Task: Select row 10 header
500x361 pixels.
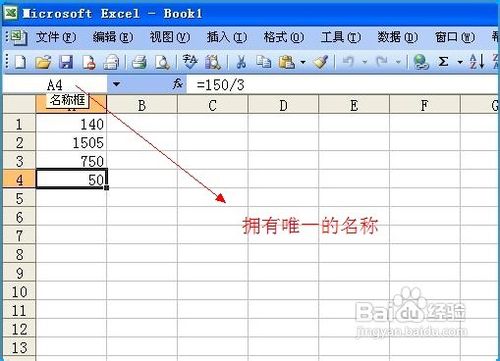Action: click(19, 292)
